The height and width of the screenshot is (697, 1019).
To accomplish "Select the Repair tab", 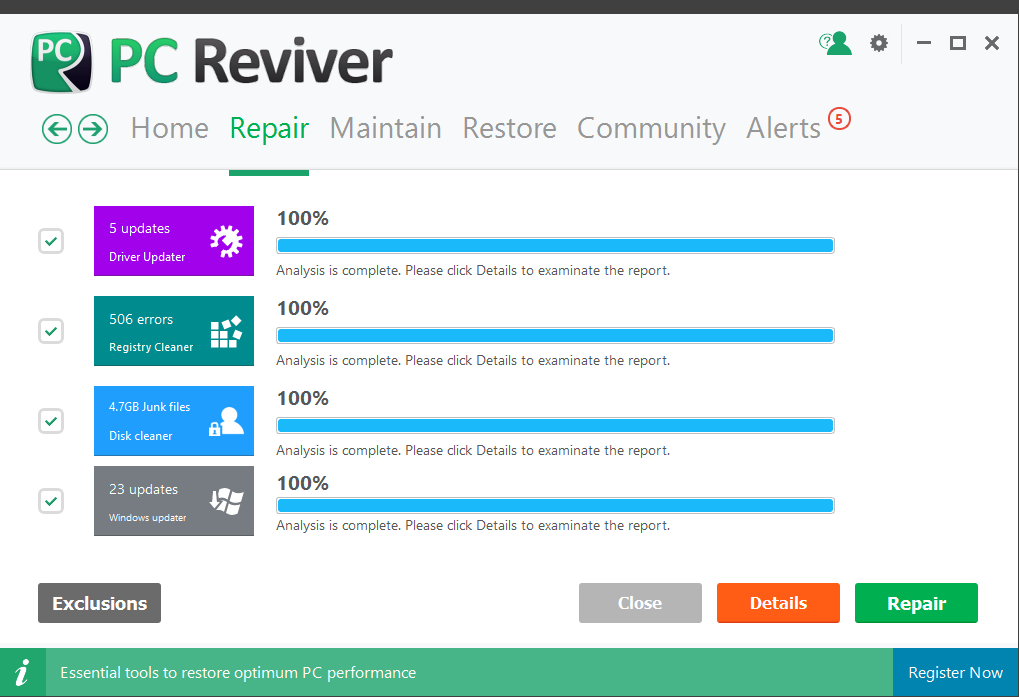I will (x=269, y=128).
